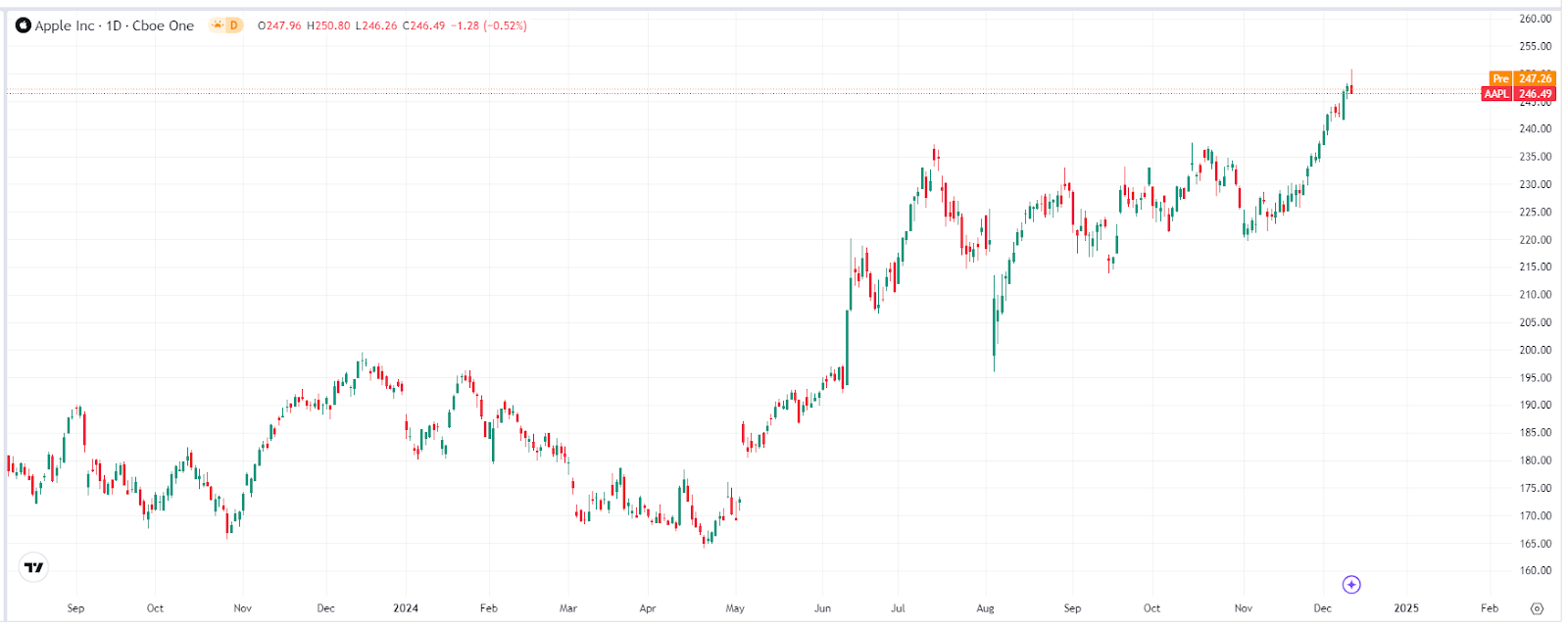Screen dimensions: 1568x629
Task: Click the change value −1.28 (−0.52%)
Action: coord(489,25)
